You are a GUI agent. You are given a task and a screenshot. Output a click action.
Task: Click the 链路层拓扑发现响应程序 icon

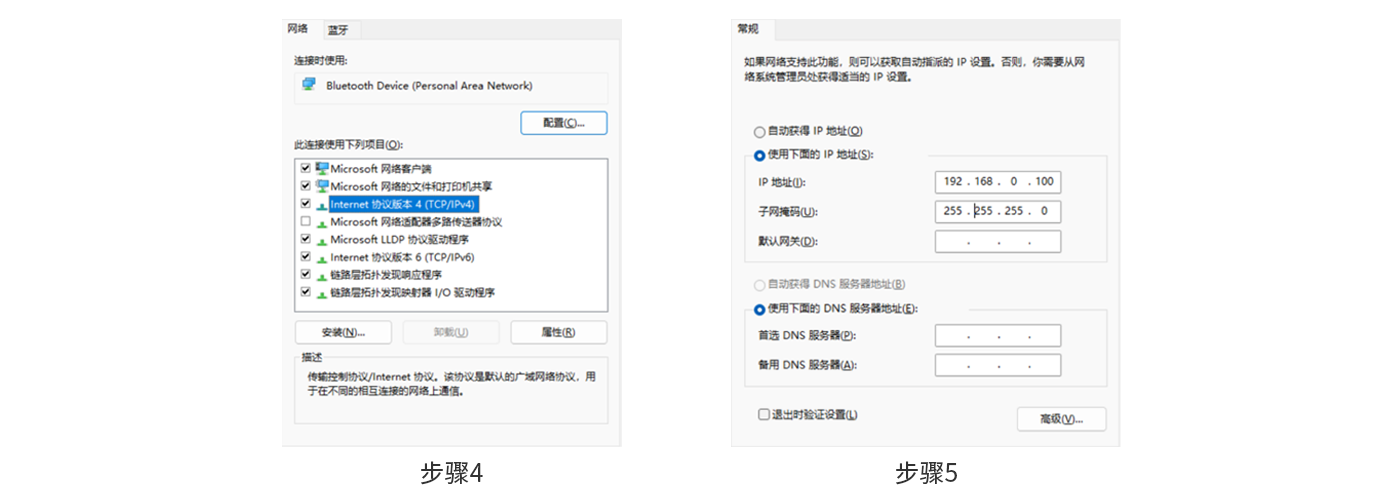[322, 275]
